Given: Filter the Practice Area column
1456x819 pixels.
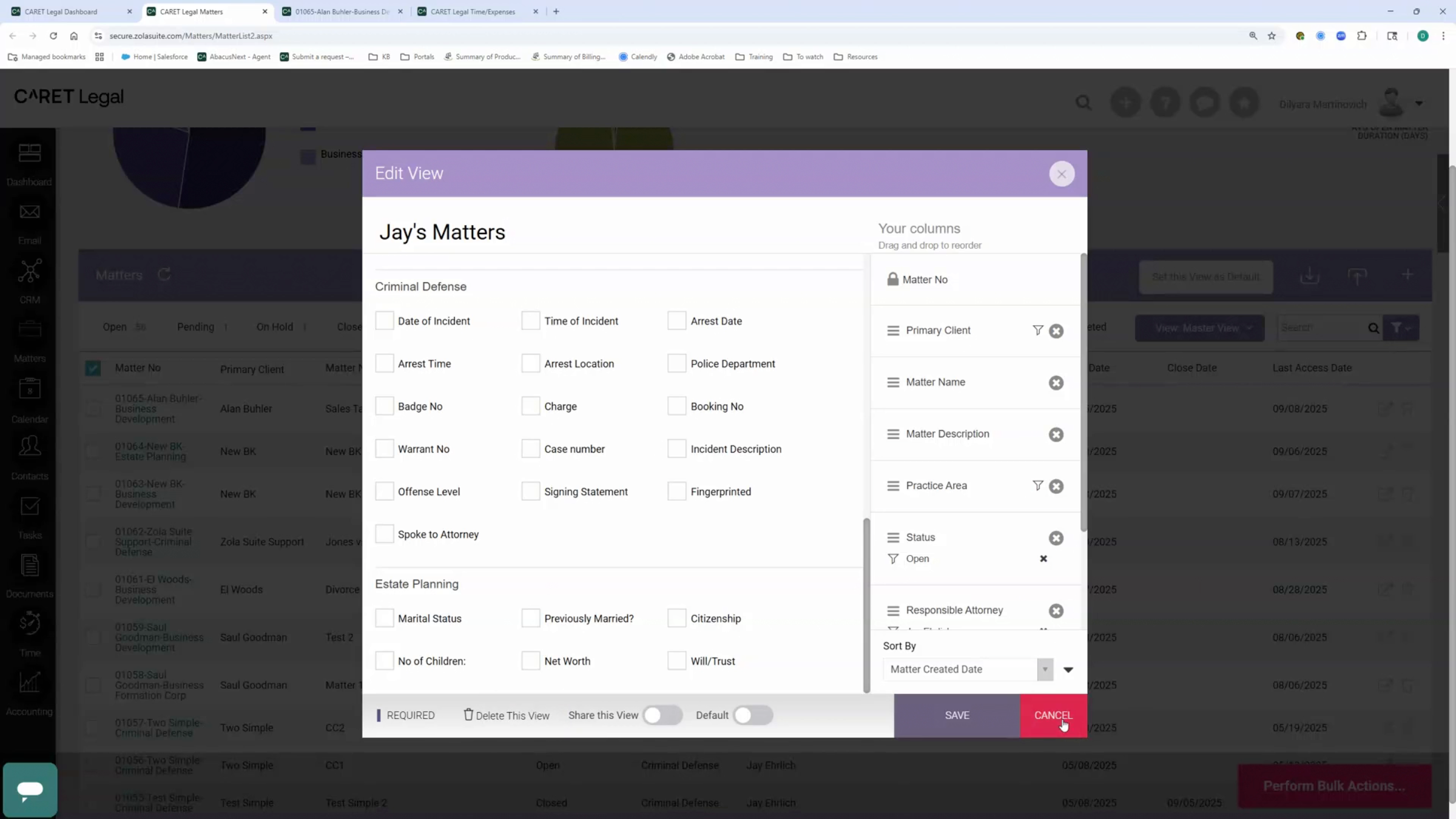Looking at the screenshot, I should (1038, 485).
